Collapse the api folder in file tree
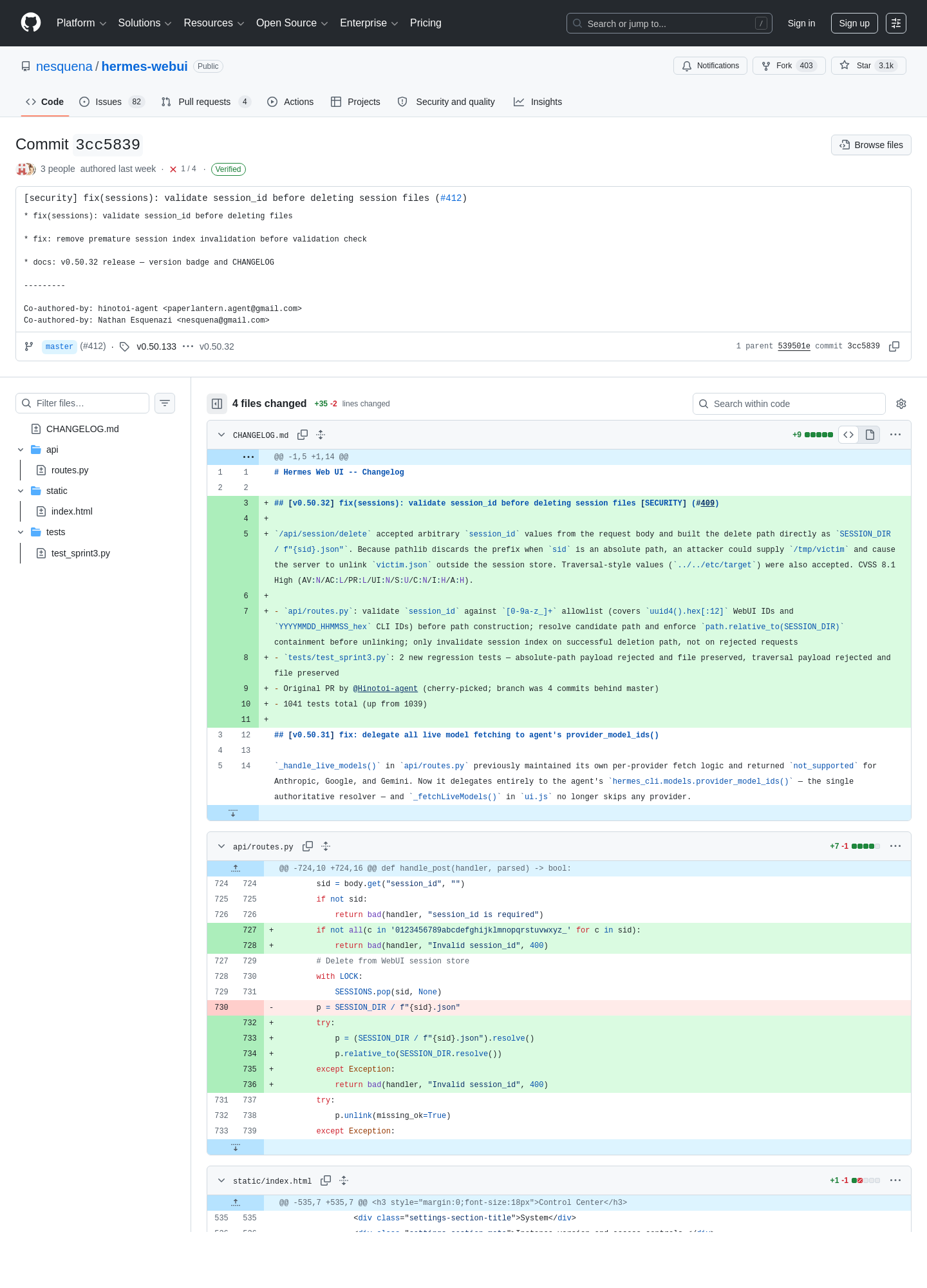This screenshot has width=927, height=1288. [21, 450]
